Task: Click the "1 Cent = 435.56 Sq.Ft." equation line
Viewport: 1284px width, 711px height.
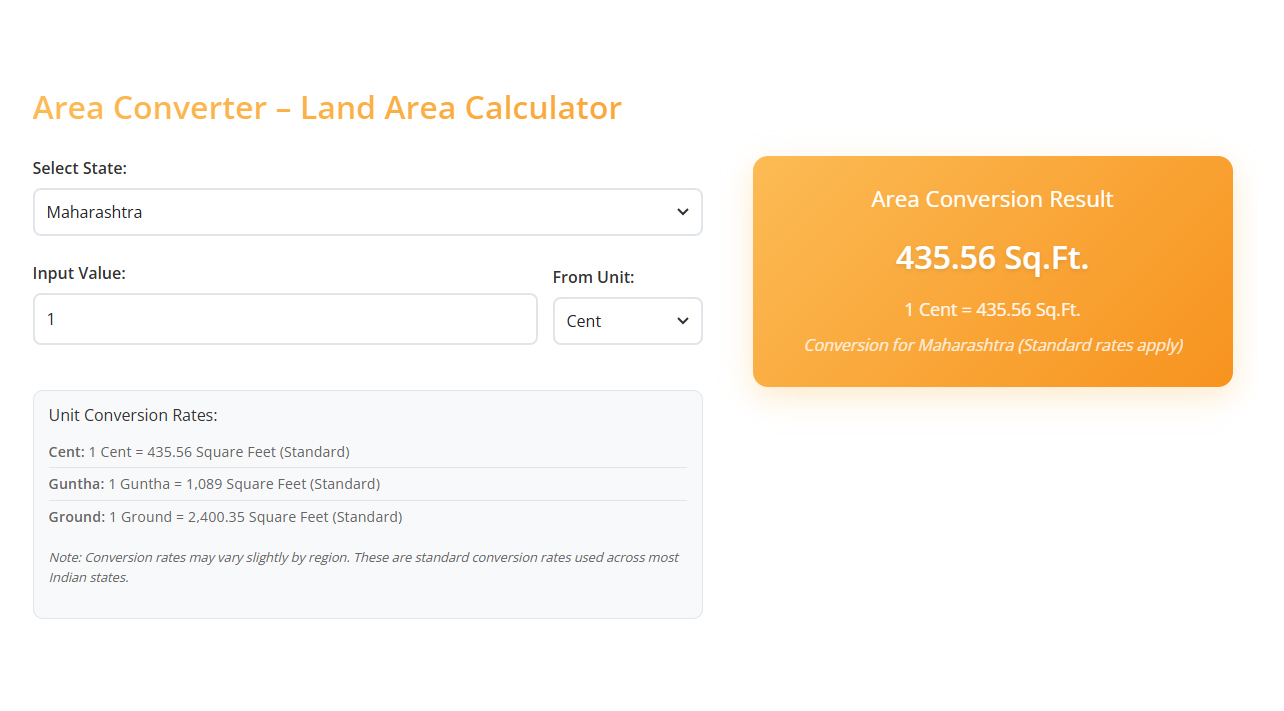Action: click(x=992, y=309)
